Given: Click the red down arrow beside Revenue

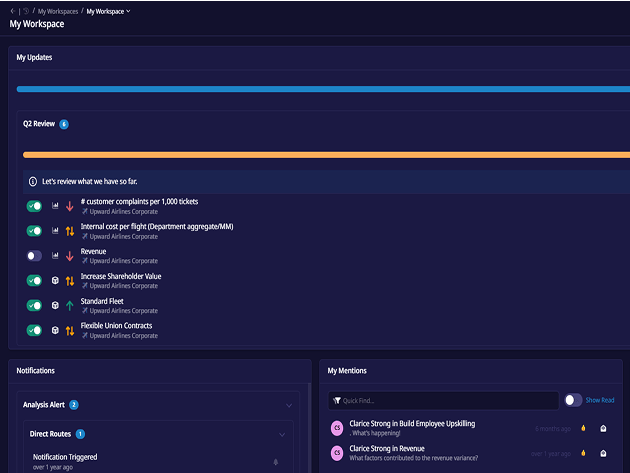Looking at the screenshot, I should (x=70, y=256).
